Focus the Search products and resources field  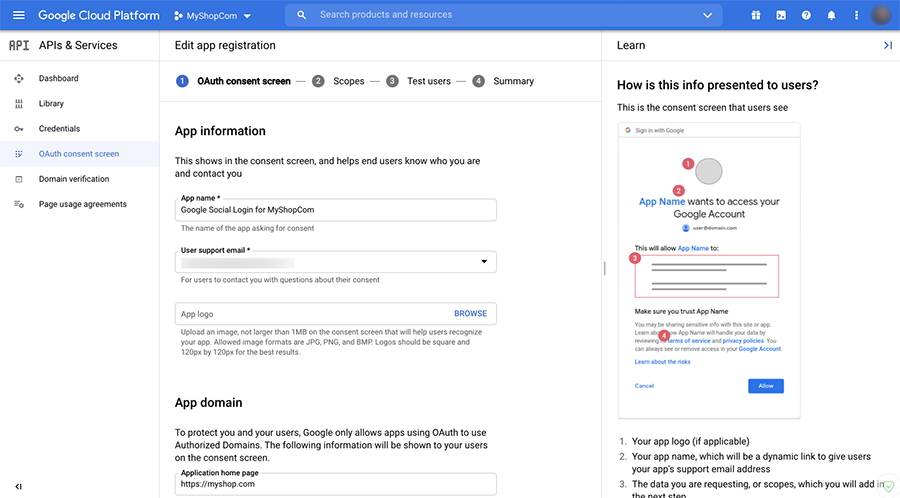(503, 15)
